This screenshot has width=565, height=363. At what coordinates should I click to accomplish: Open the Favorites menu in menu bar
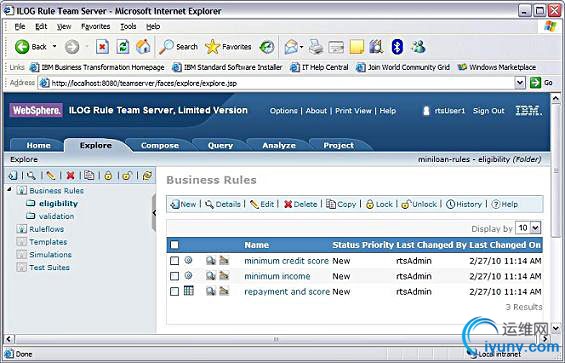tap(95, 26)
